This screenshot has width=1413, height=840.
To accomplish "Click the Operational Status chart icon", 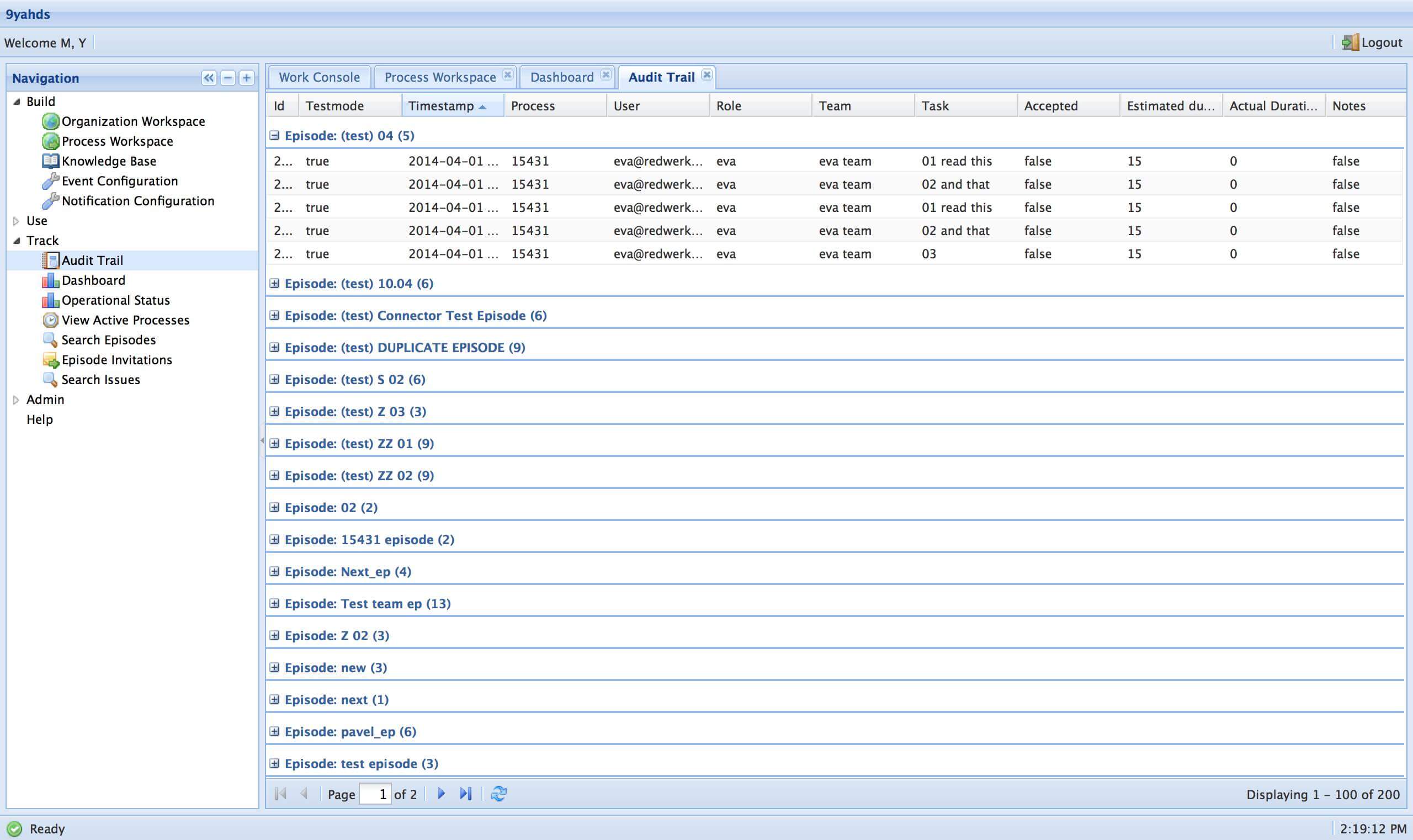I will pos(50,300).
